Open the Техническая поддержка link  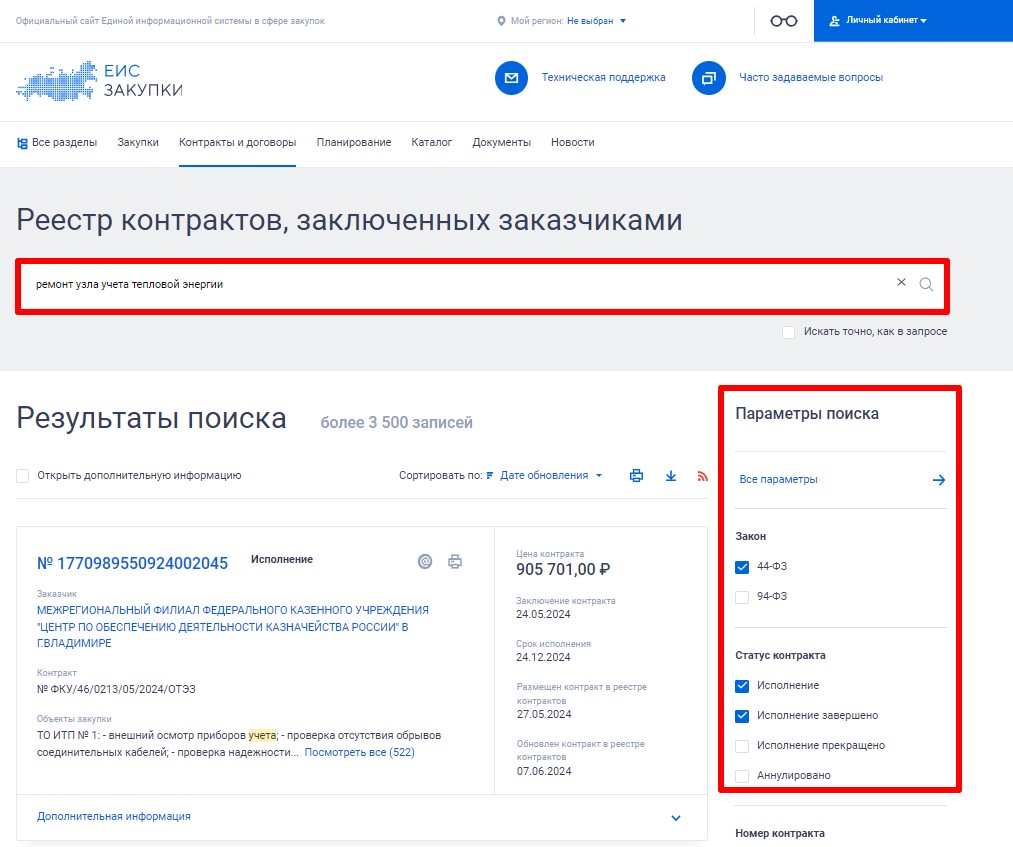click(603, 78)
